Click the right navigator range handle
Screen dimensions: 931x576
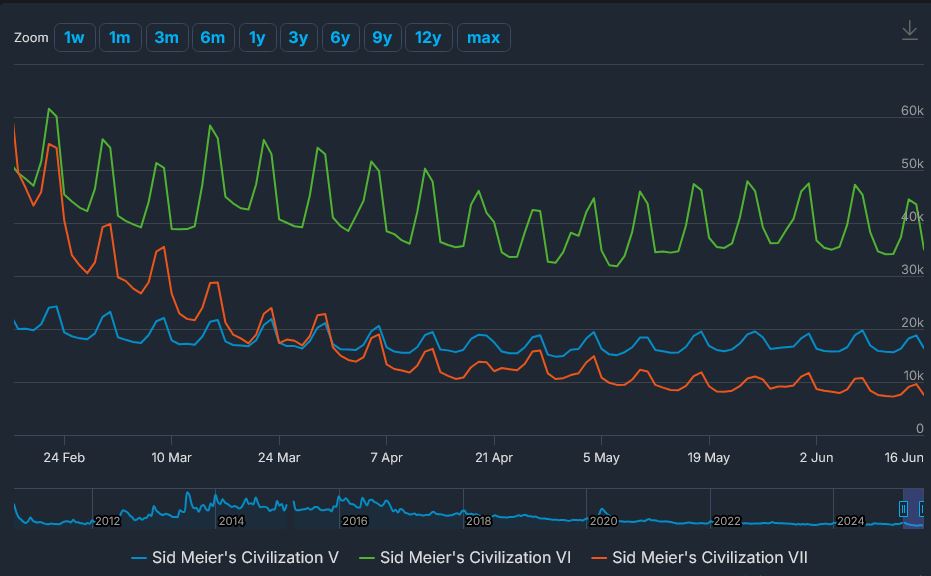[922, 509]
